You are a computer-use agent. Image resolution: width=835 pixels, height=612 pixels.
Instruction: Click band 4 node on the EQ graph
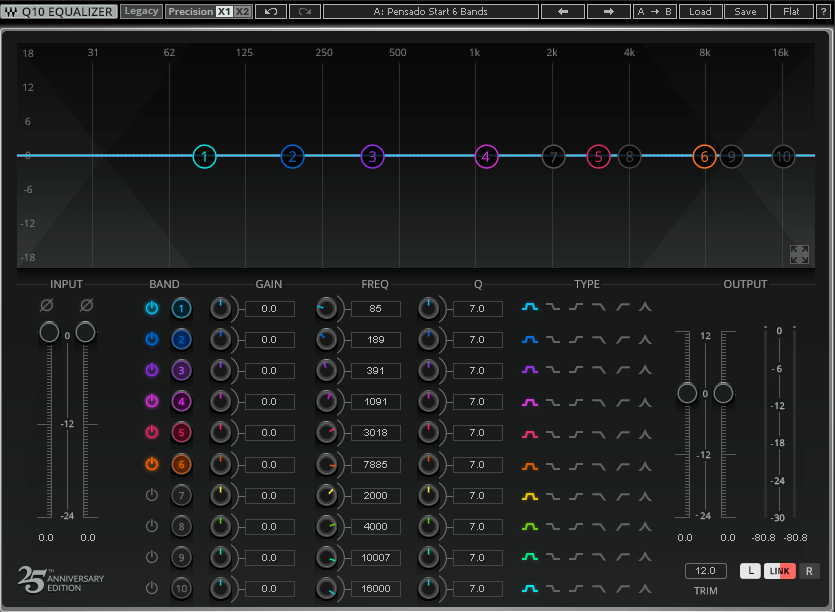coord(486,157)
